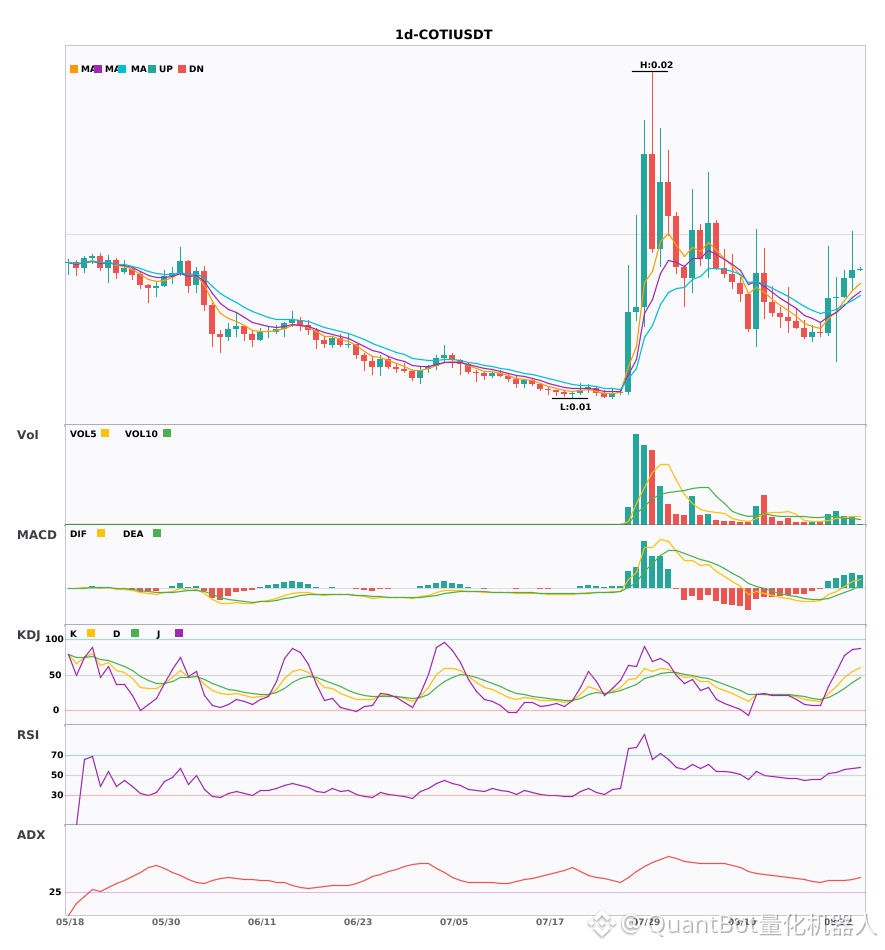
Task: Click the 06/23 date axis label
Action: point(358,922)
